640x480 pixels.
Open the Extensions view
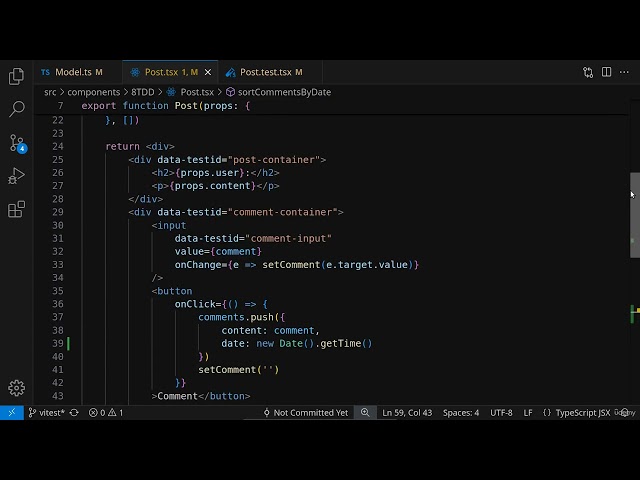(16, 209)
